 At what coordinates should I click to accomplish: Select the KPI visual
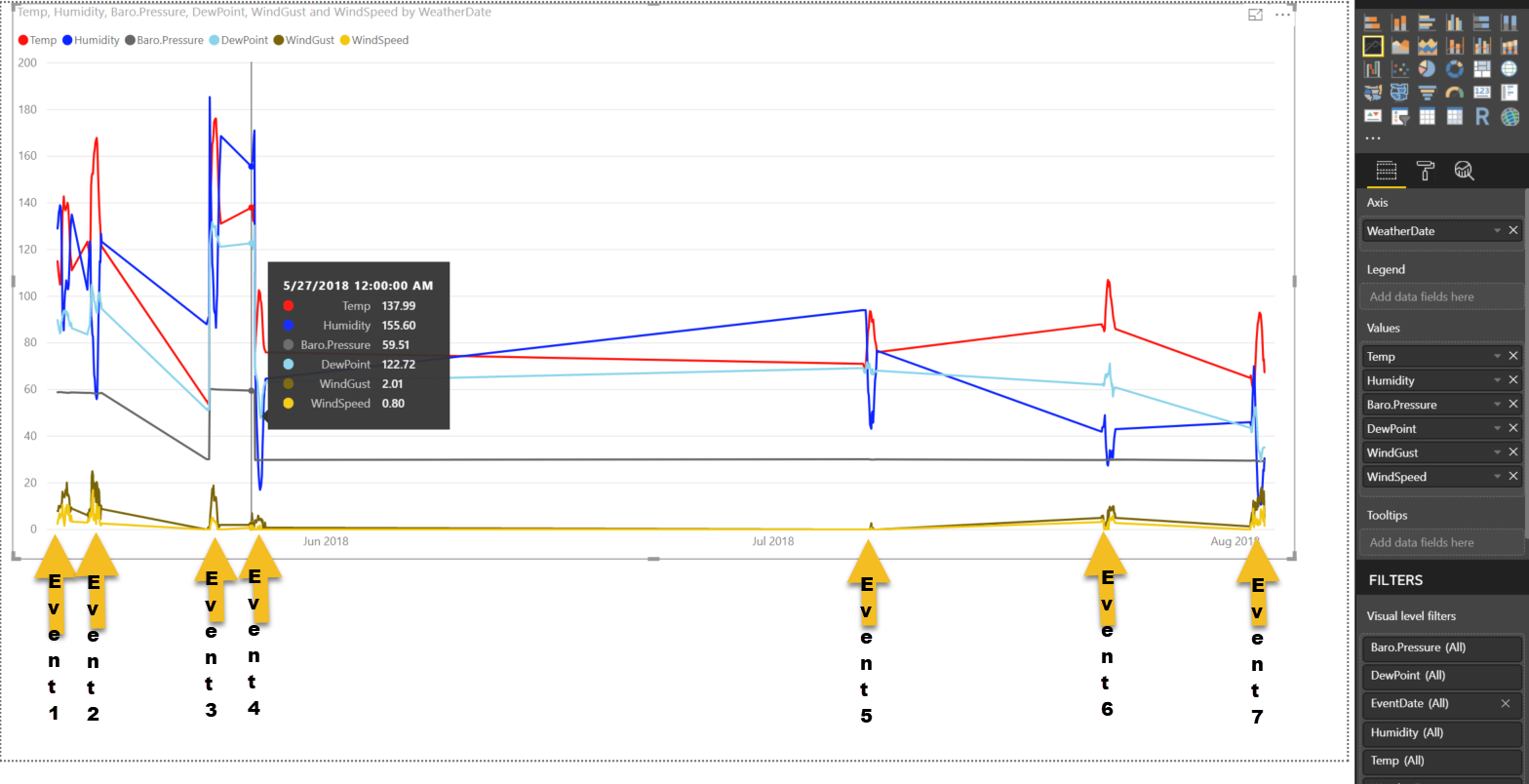[x=1373, y=116]
